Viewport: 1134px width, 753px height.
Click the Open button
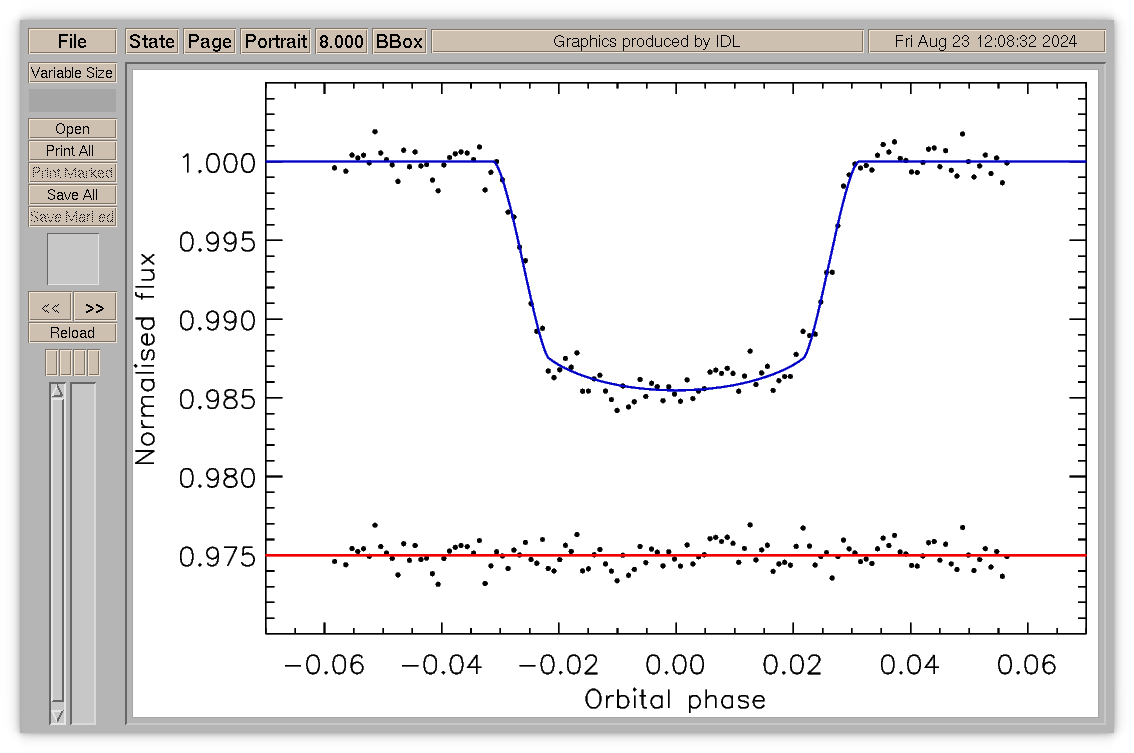[x=72, y=129]
